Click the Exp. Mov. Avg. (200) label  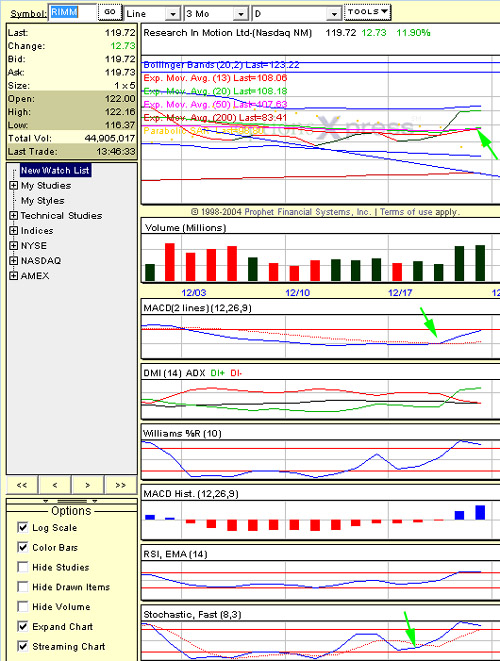point(215,118)
